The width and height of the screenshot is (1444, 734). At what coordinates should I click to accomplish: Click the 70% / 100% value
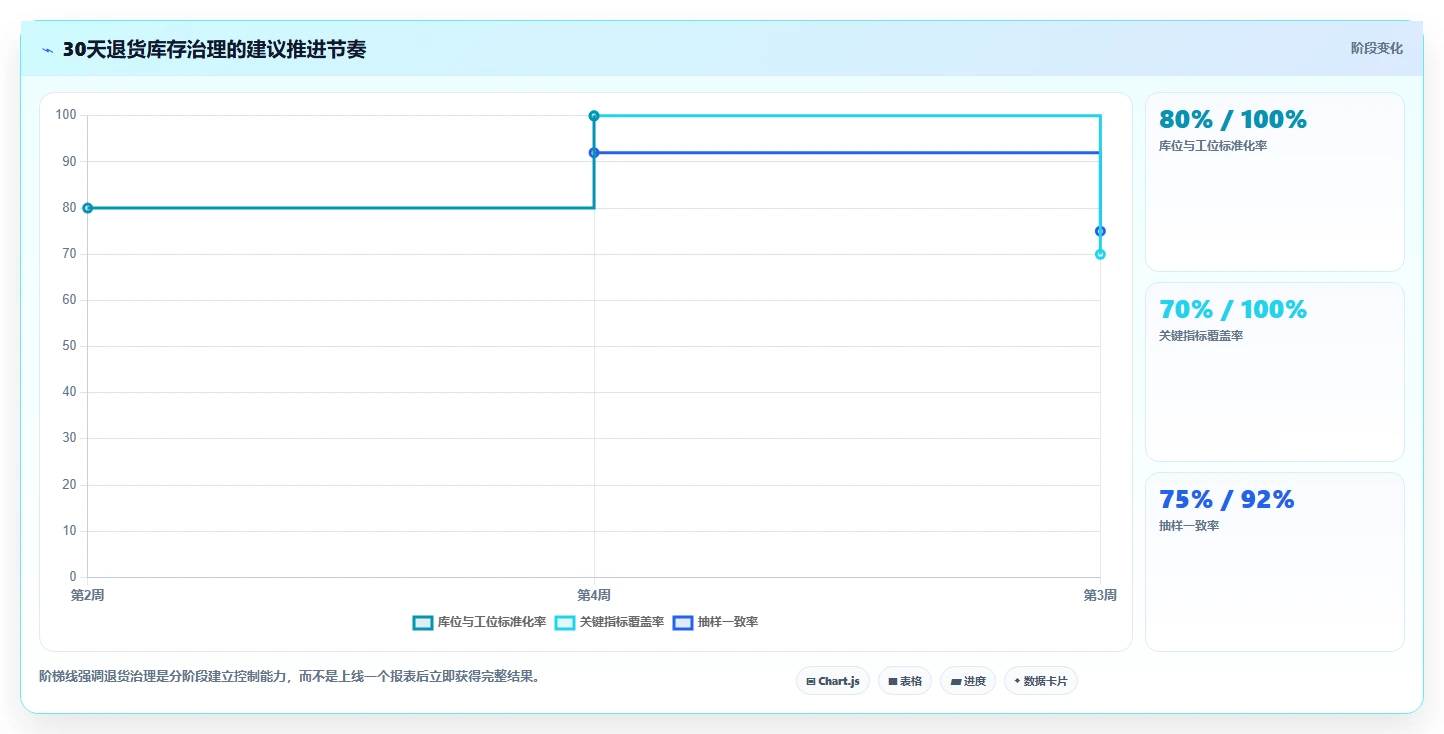click(1232, 310)
